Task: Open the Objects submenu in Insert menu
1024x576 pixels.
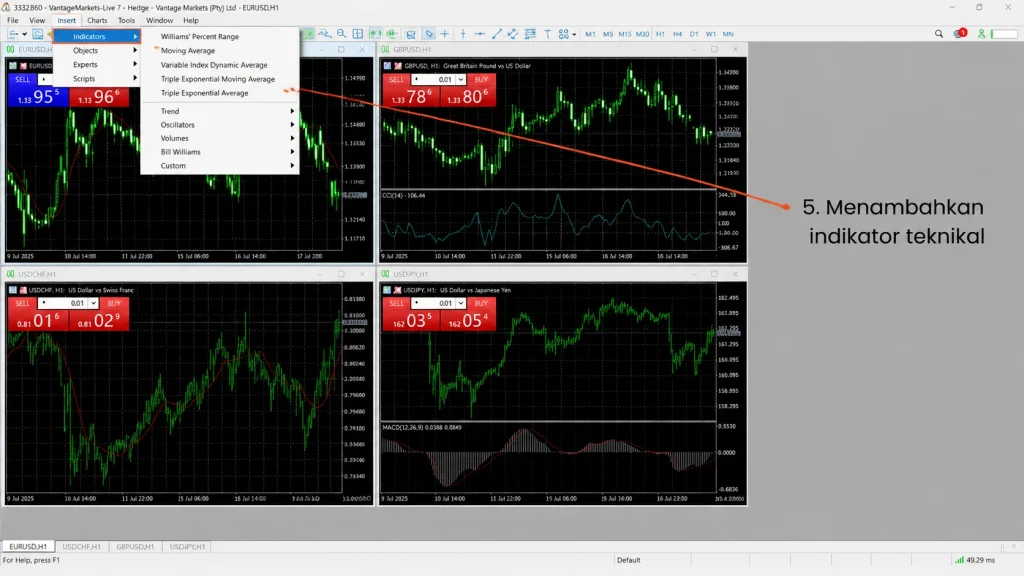Action: 97,50
